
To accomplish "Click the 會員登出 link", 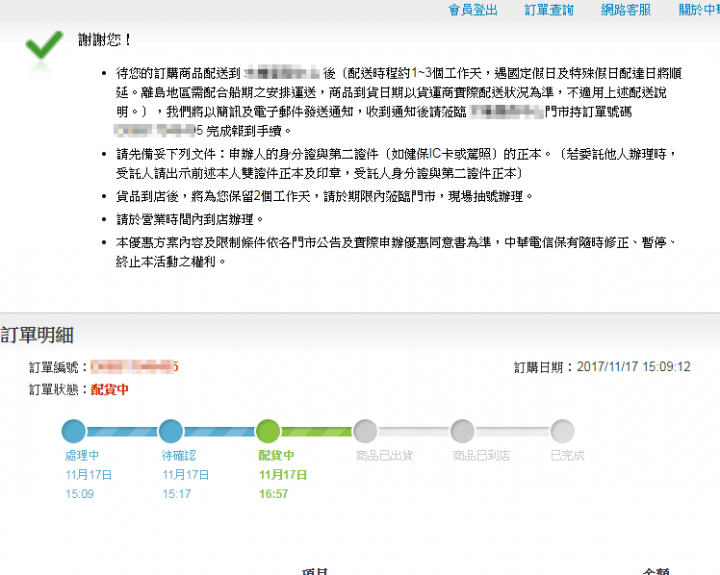I will point(472,10).
